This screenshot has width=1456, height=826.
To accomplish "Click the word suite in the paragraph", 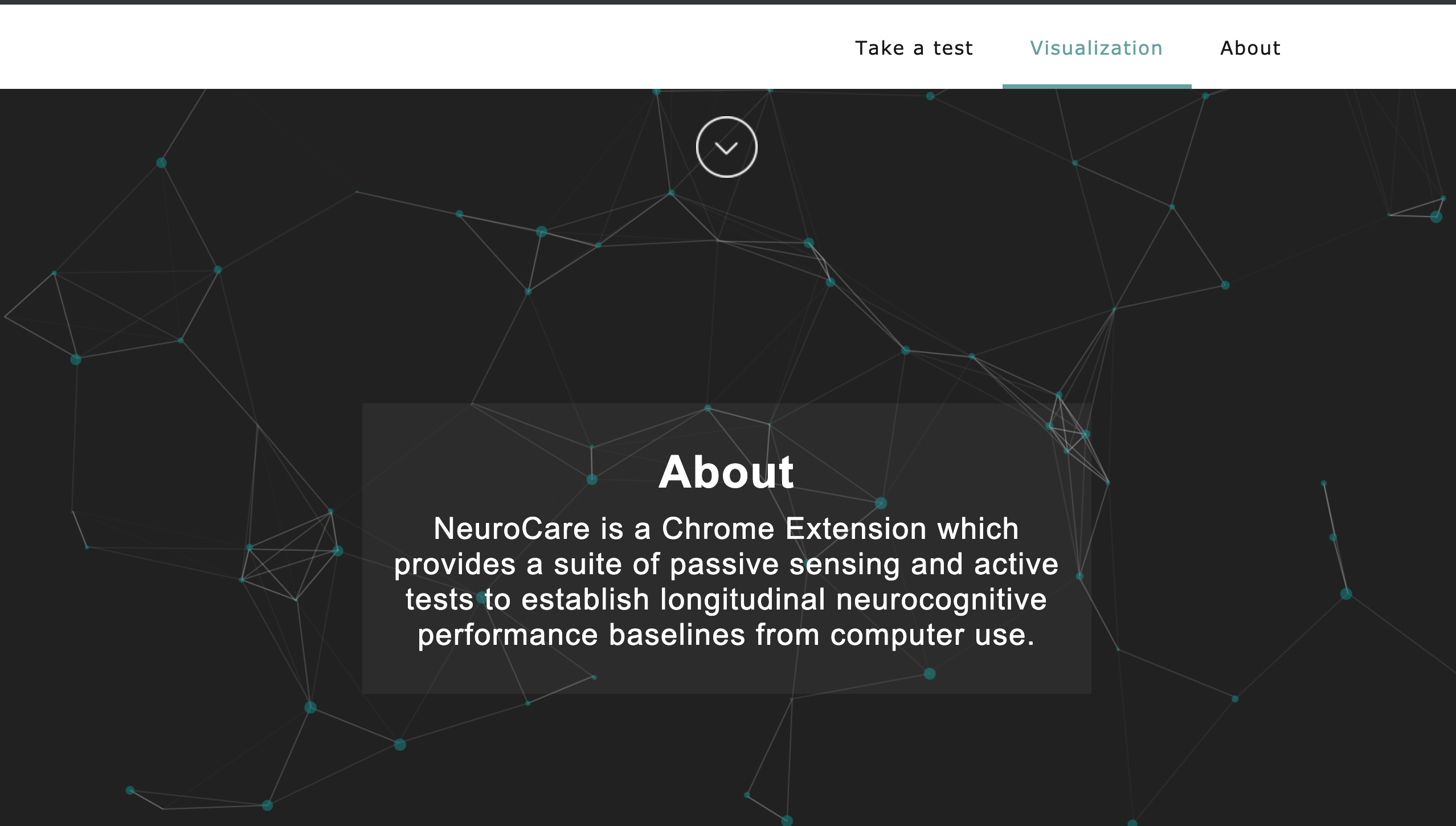I will point(587,565).
